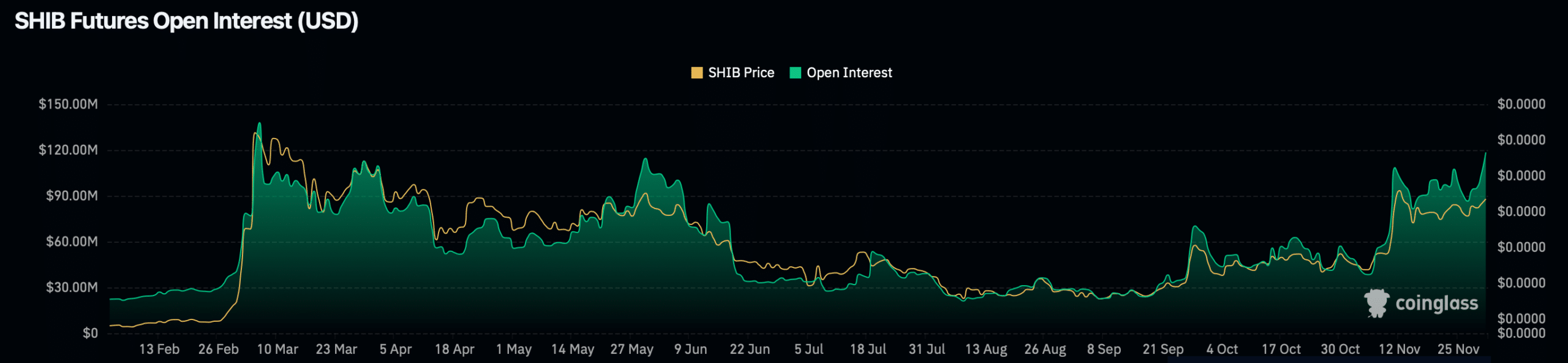Click the $150.00M axis label
Viewport: 1568px width, 363px height.
[68, 104]
